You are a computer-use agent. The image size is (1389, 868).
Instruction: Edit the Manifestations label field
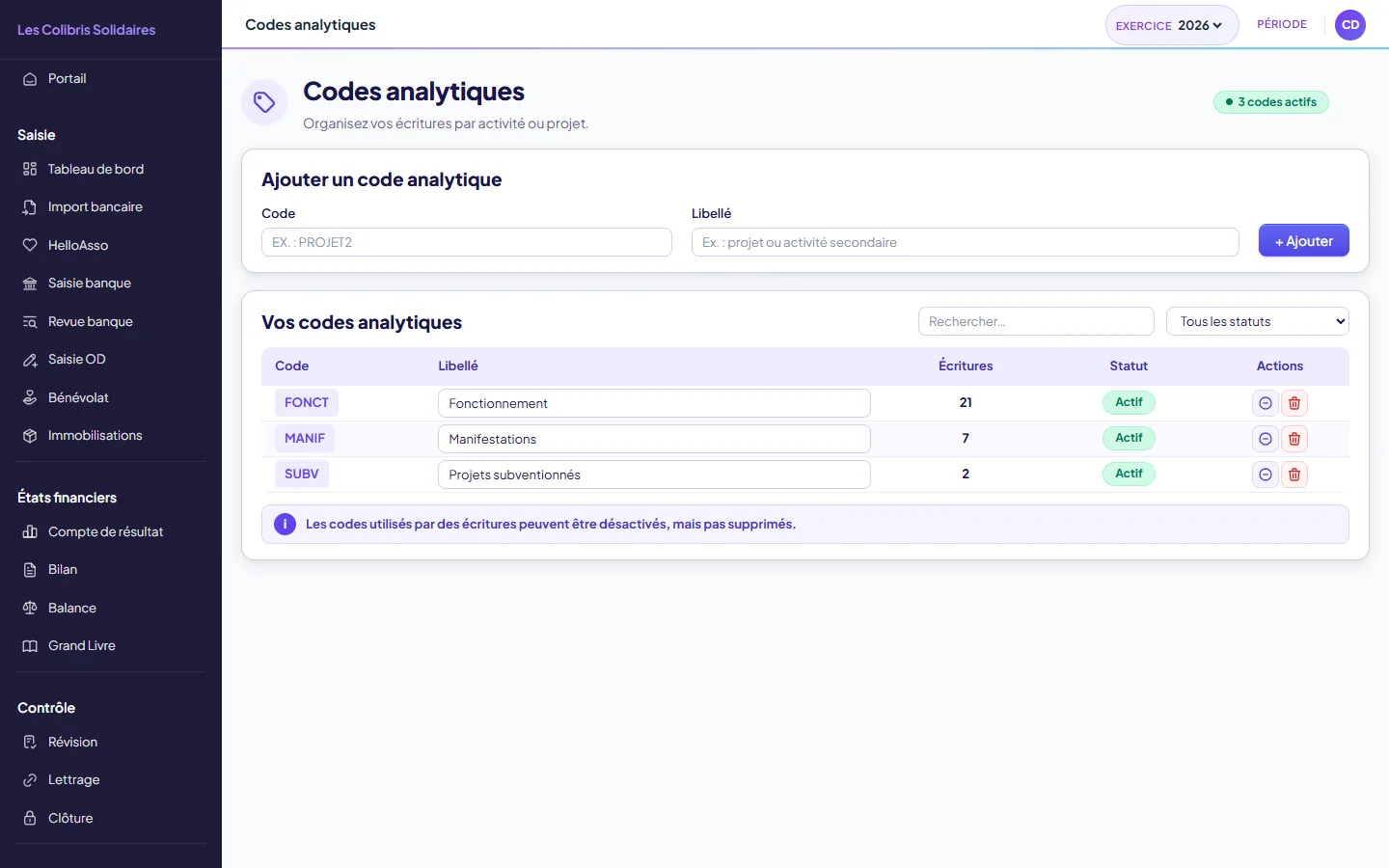[x=654, y=439]
